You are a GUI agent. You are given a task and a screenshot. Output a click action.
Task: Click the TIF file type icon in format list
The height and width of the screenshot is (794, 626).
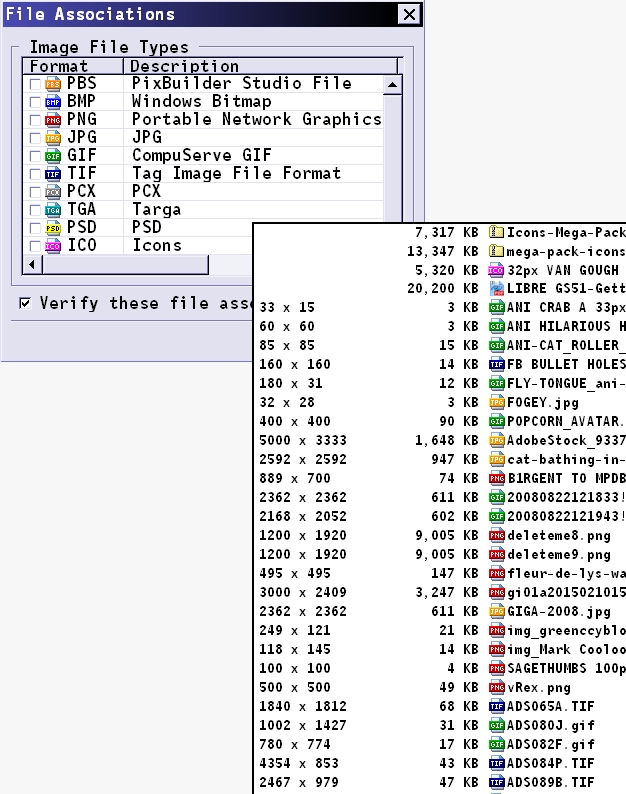click(x=53, y=174)
